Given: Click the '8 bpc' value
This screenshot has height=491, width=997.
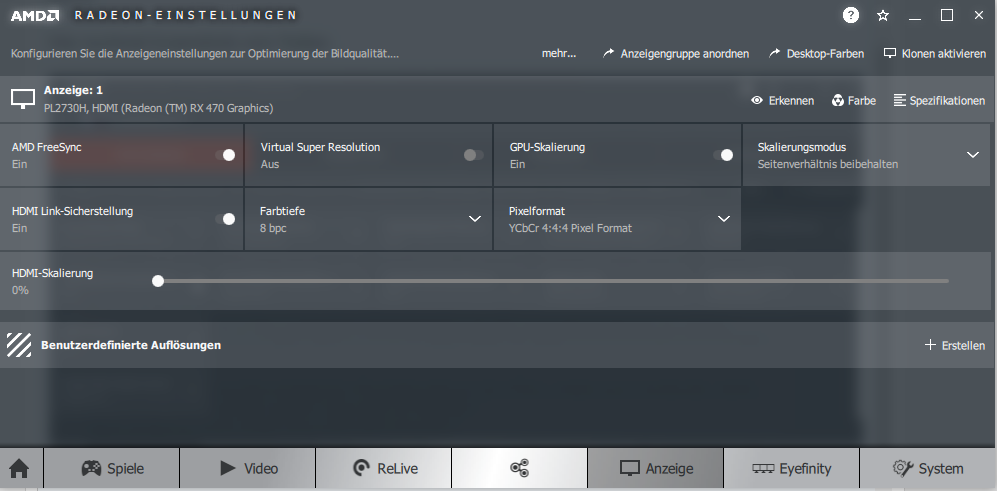Looking at the screenshot, I should [273, 228].
